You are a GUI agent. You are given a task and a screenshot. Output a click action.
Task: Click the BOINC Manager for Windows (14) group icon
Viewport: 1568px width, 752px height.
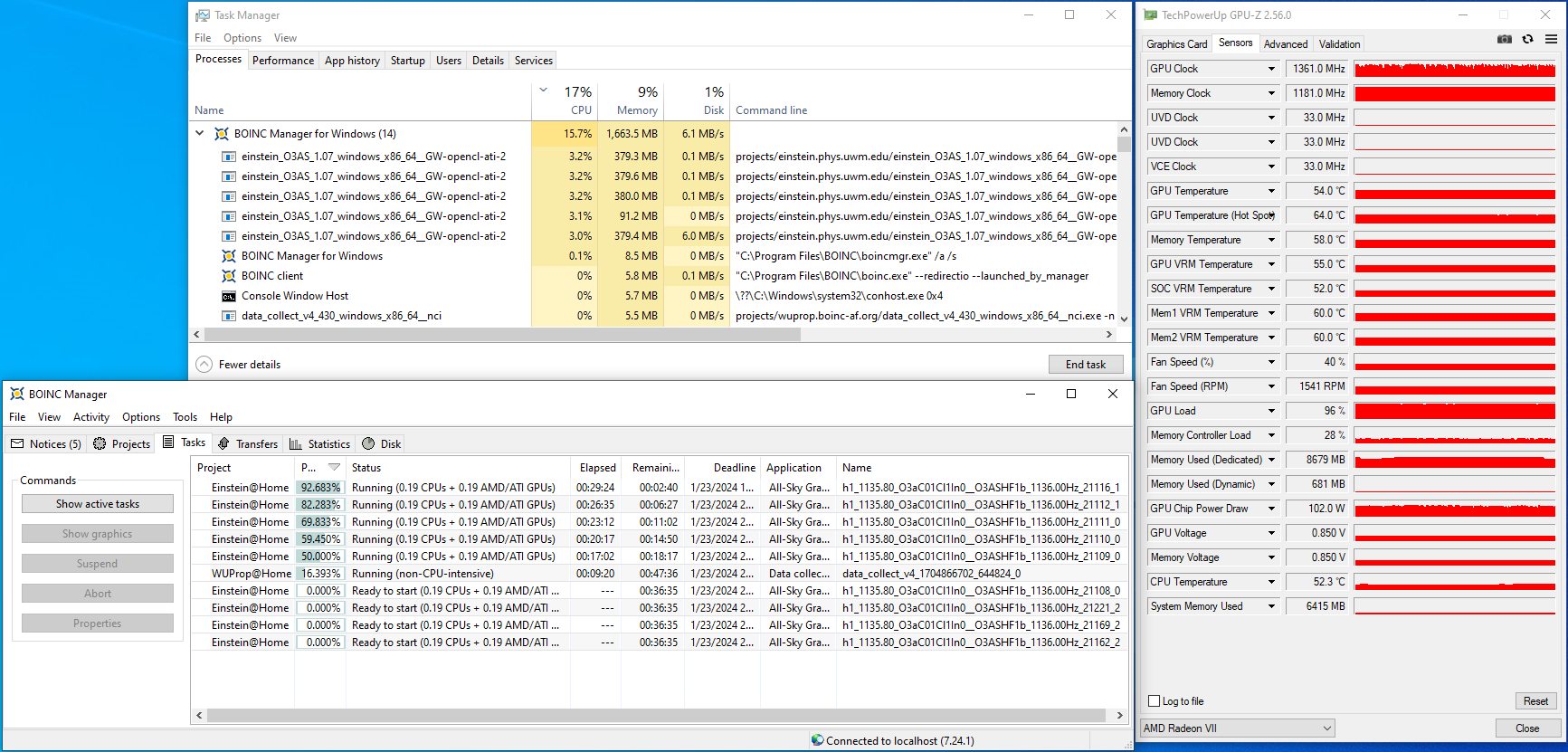[222, 134]
